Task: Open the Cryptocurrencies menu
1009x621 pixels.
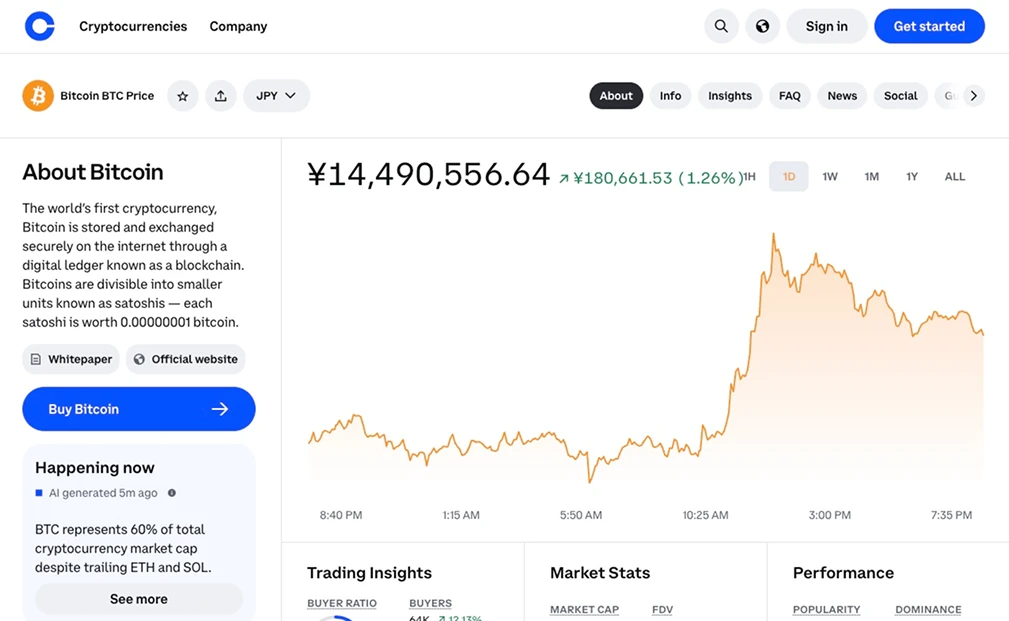Action: point(133,26)
